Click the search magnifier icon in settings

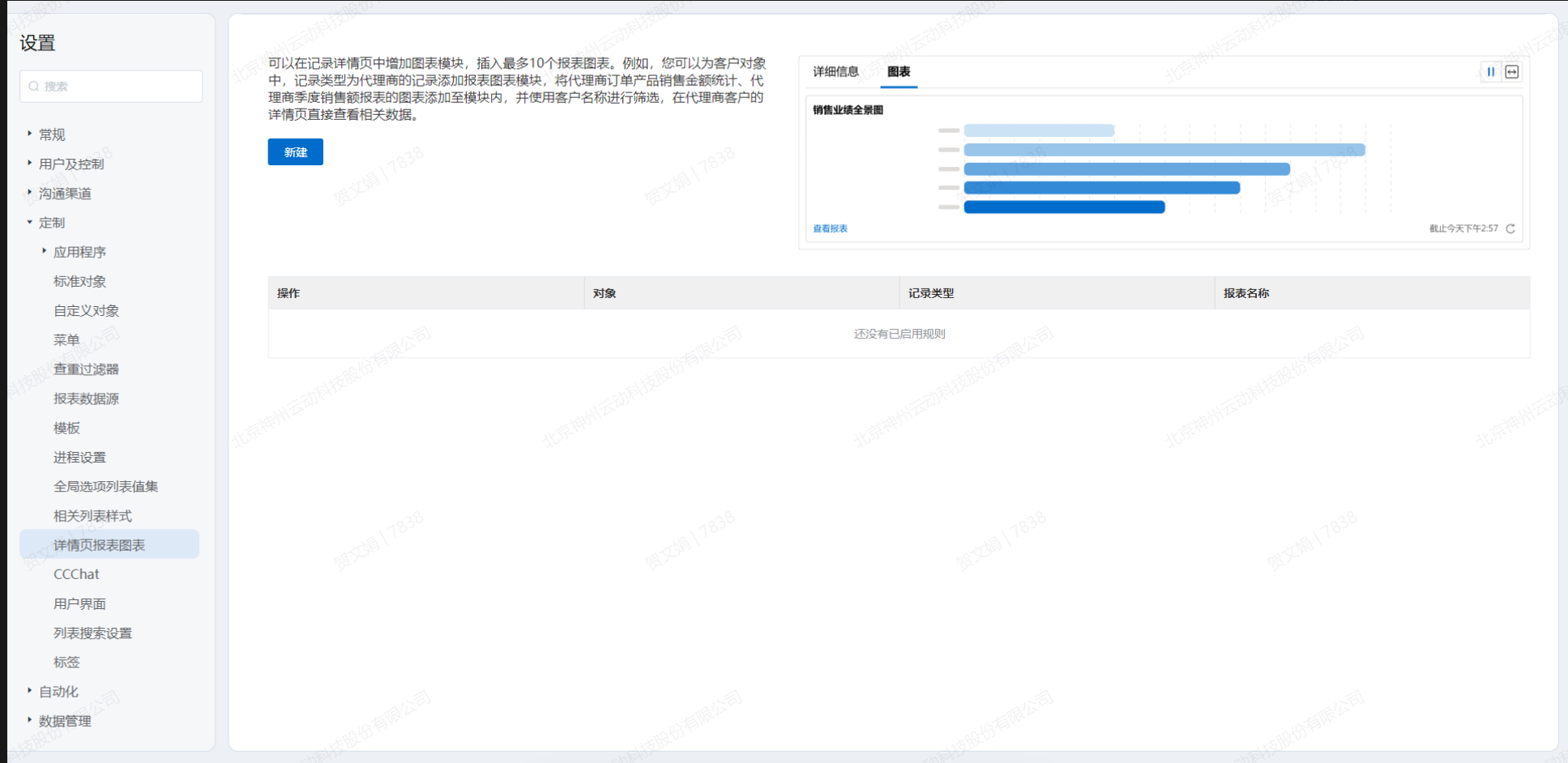tap(34, 87)
